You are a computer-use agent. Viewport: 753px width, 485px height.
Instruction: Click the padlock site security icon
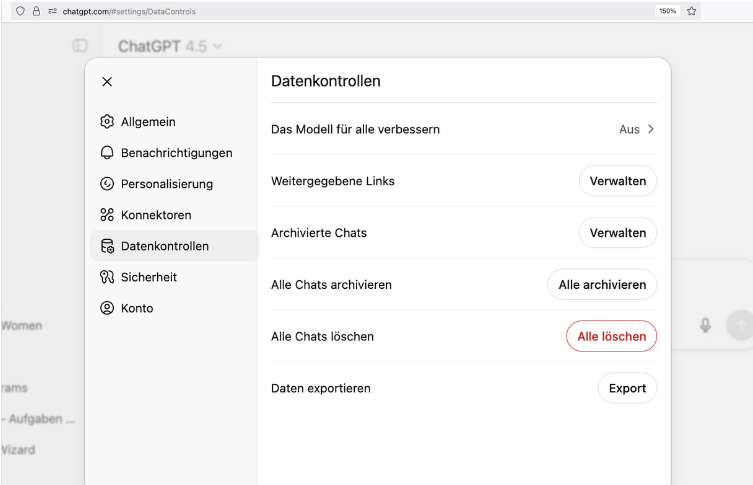pyautogui.click(x=36, y=11)
